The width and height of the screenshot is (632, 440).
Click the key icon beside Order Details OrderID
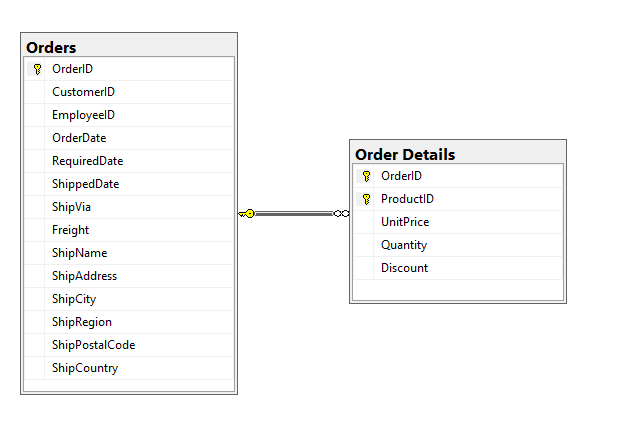pos(366,176)
